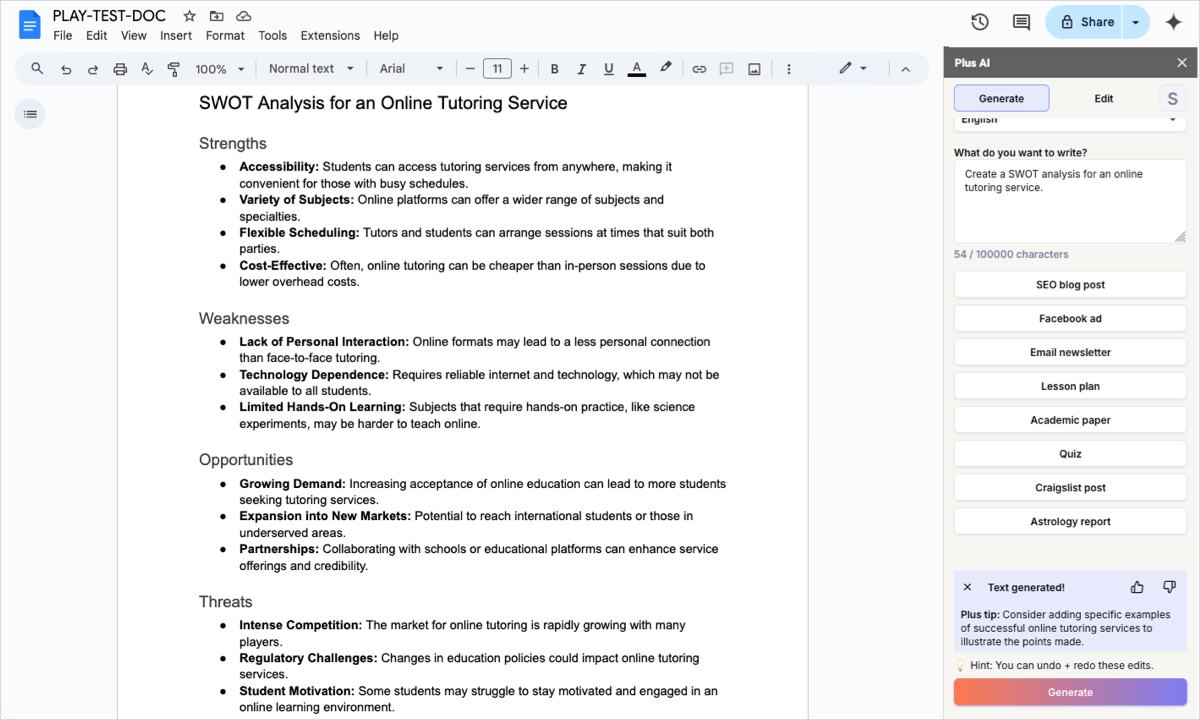This screenshot has width=1200, height=720.
Task: Switch to the Edit tab in Plus AI
Action: (1104, 98)
